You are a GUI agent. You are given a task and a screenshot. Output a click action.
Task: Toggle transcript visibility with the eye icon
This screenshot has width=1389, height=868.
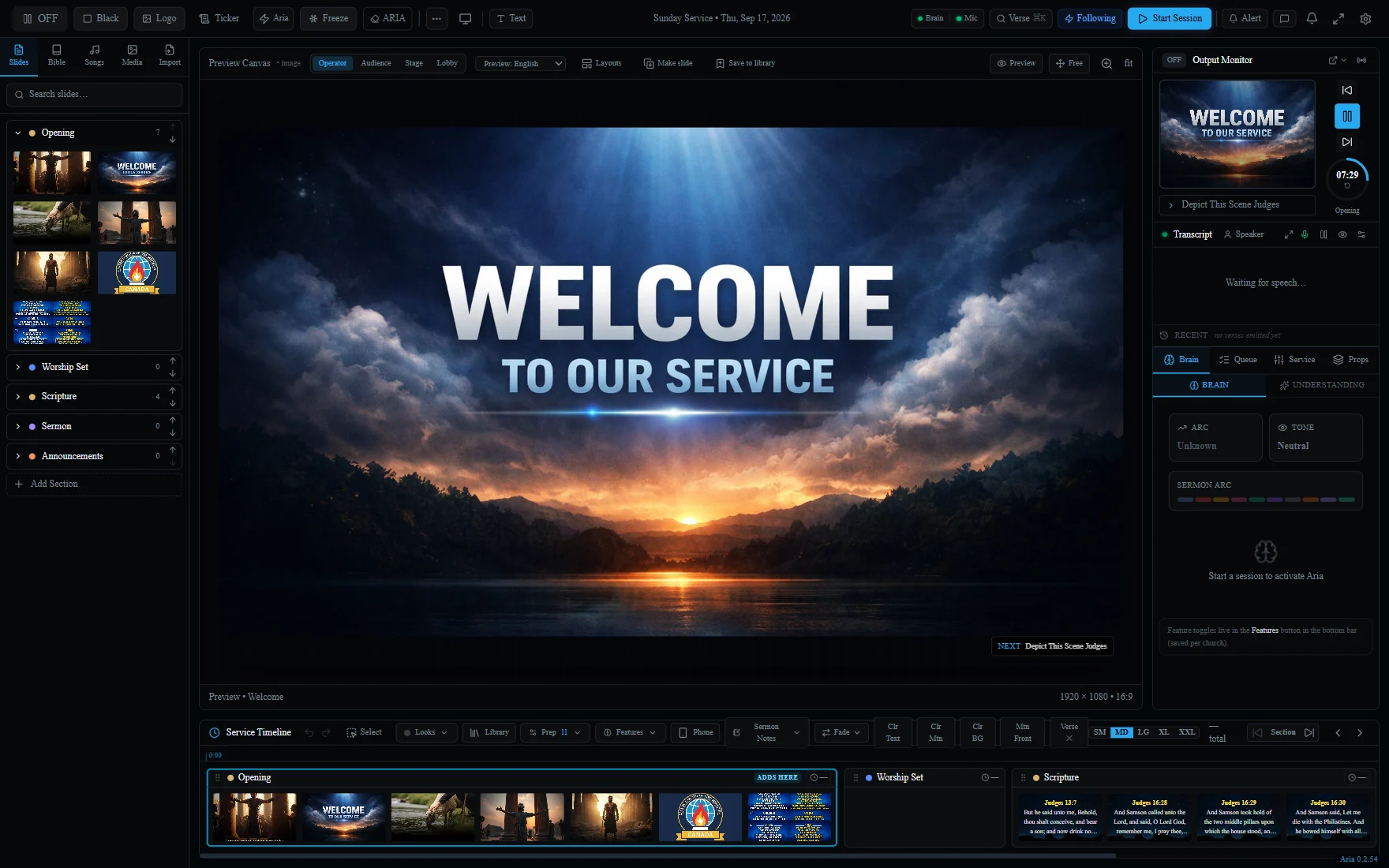tap(1342, 234)
